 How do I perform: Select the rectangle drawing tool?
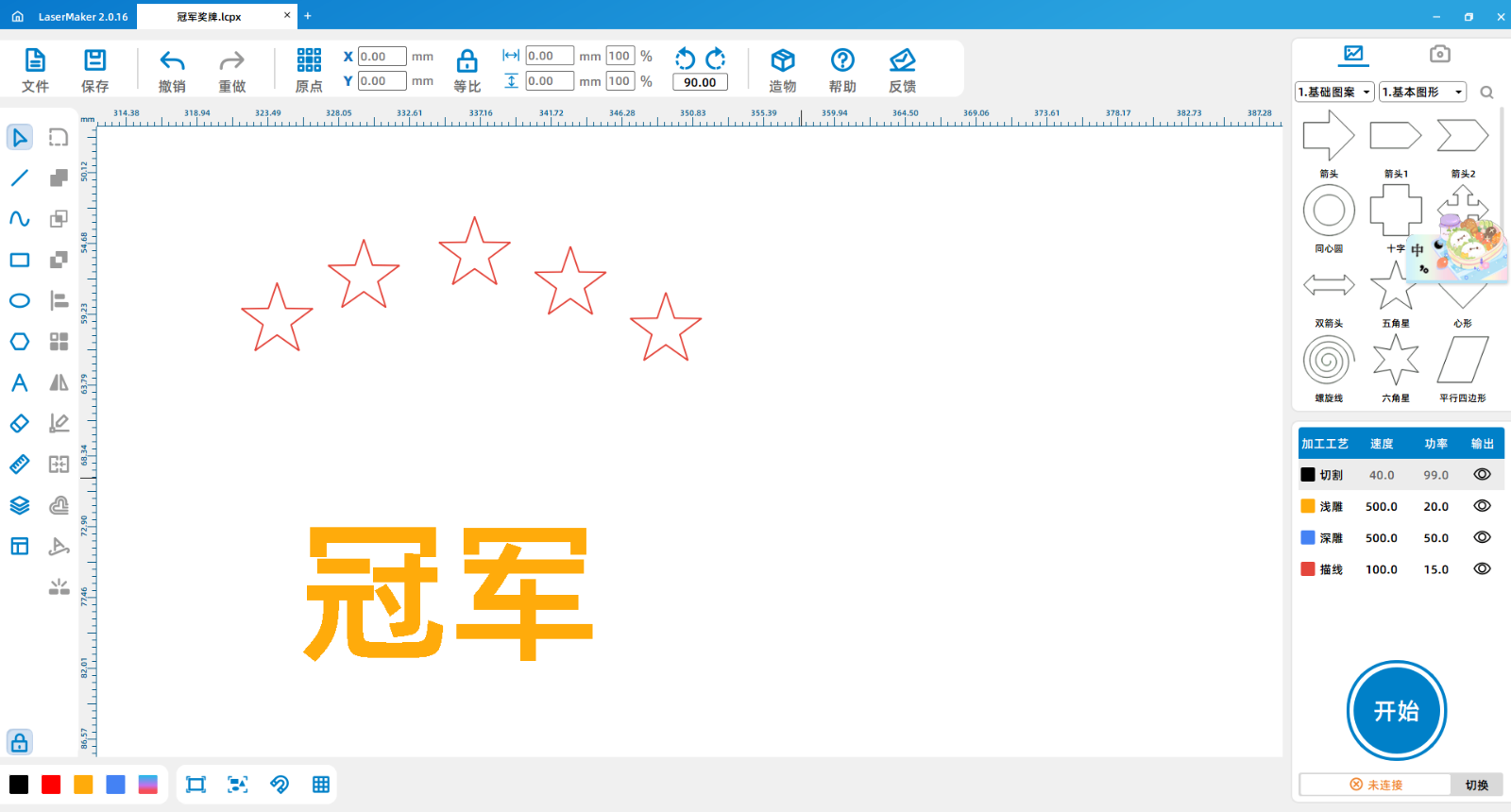click(x=19, y=260)
